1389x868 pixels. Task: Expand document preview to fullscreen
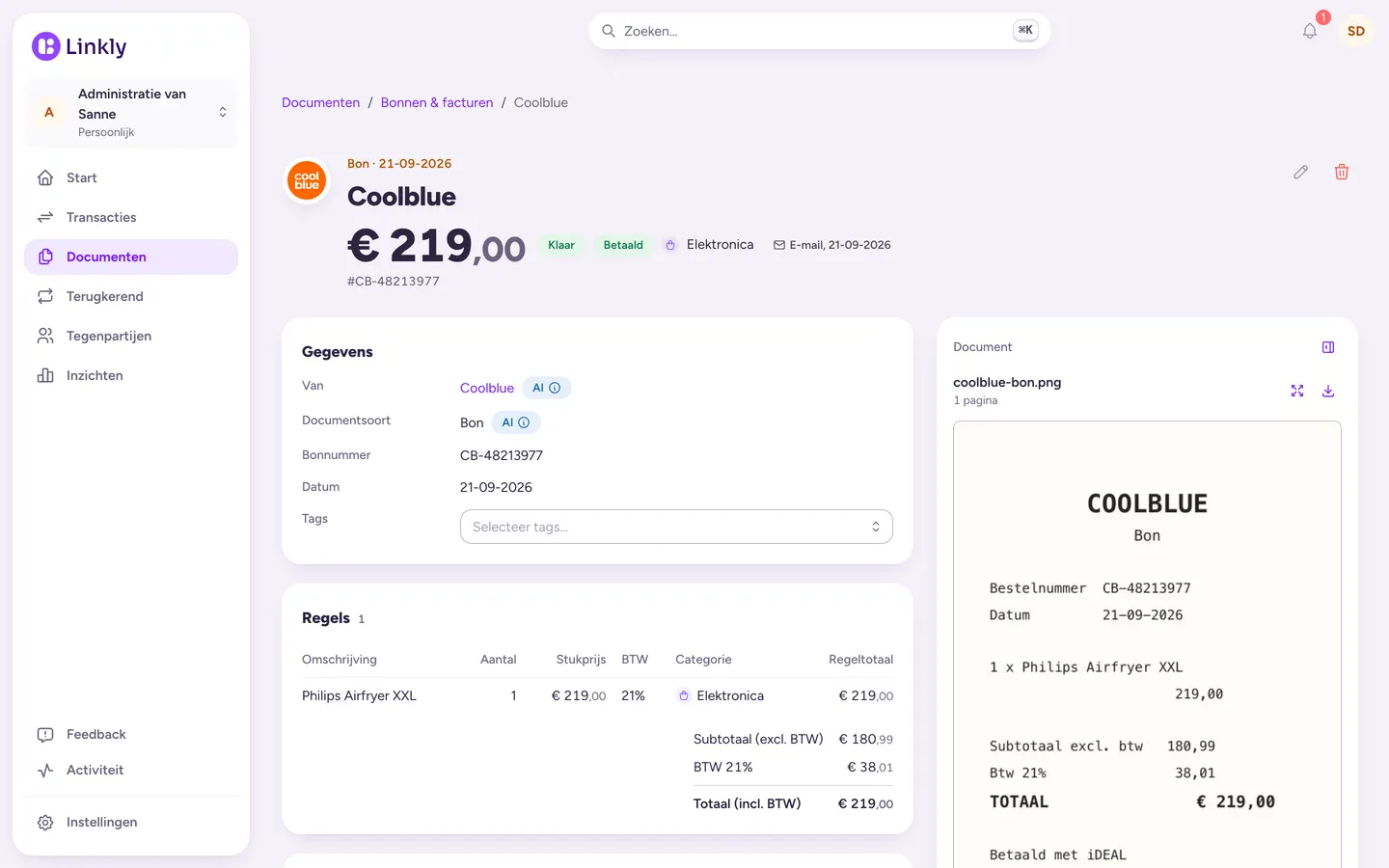pos(1296,391)
